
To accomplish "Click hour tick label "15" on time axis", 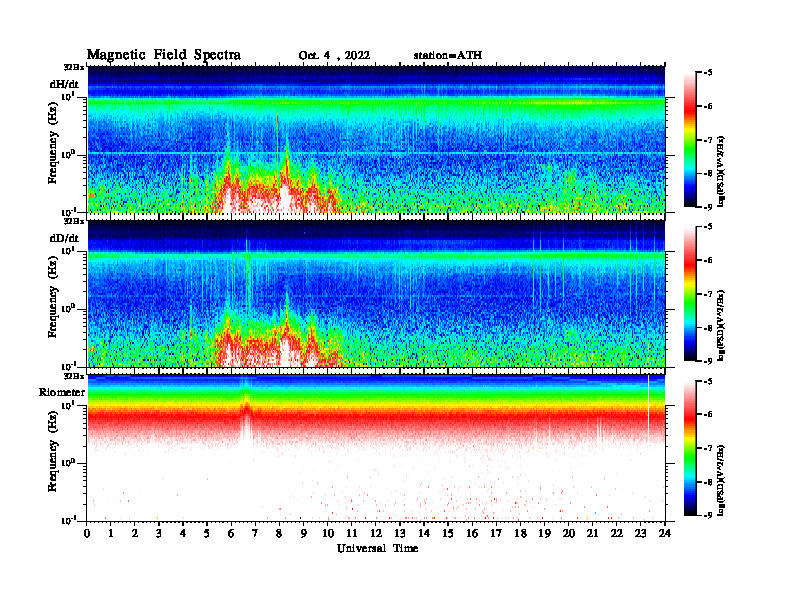I will click(448, 533).
